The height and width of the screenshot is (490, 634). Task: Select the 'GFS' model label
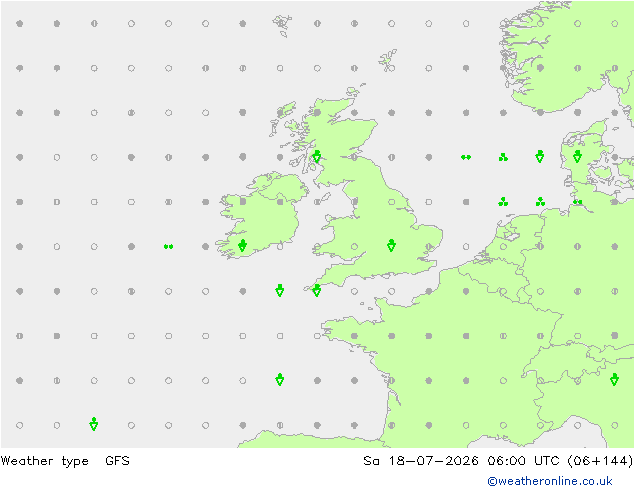(x=117, y=461)
